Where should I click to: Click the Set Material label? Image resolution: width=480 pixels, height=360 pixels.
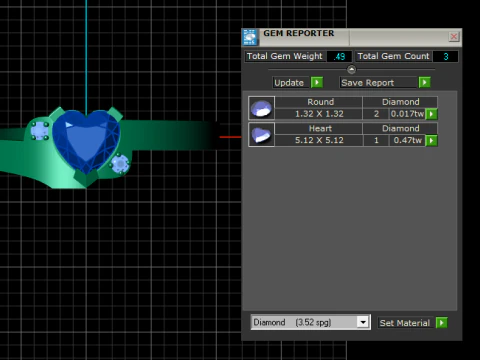pyautogui.click(x=405, y=323)
